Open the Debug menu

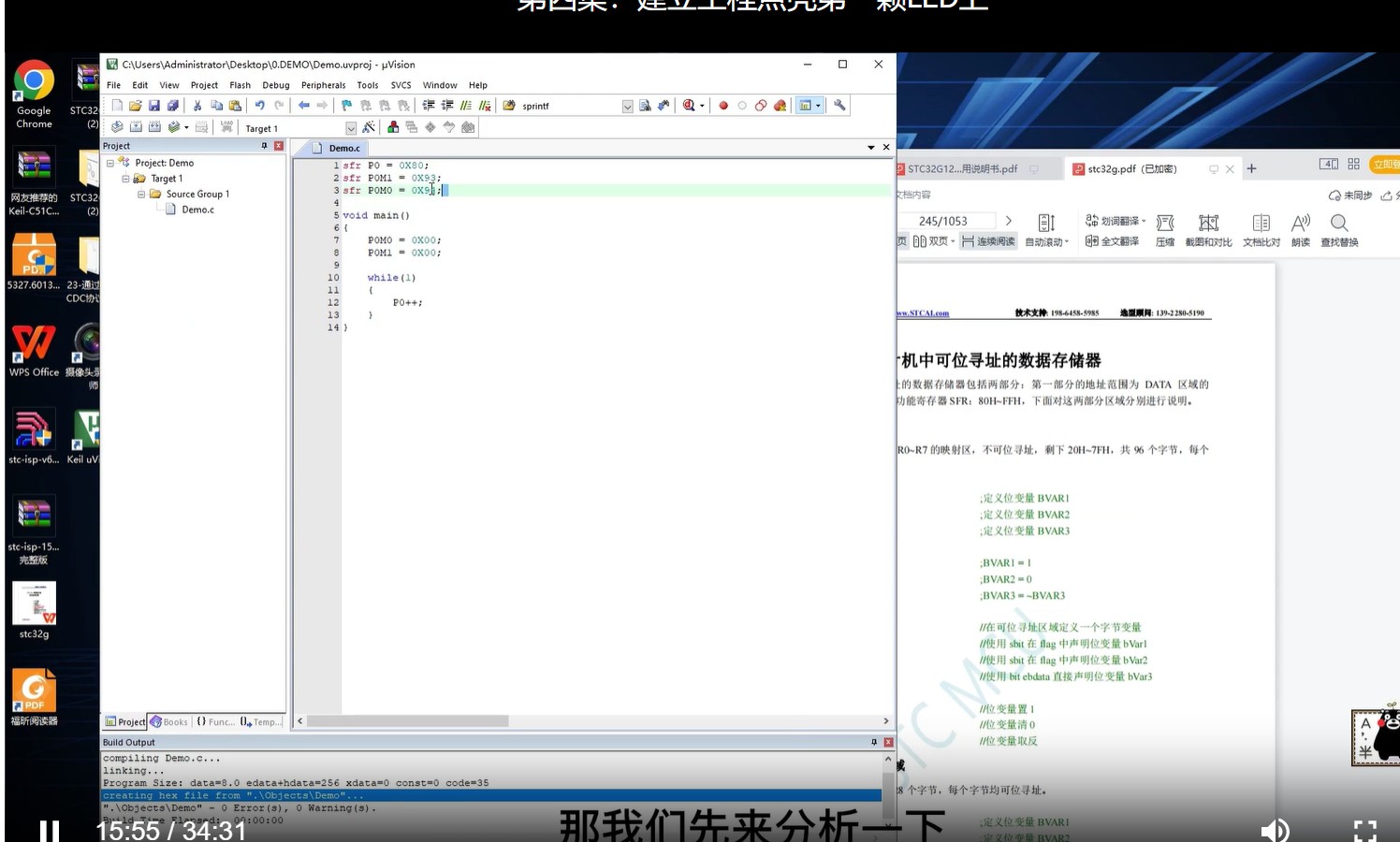(276, 85)
